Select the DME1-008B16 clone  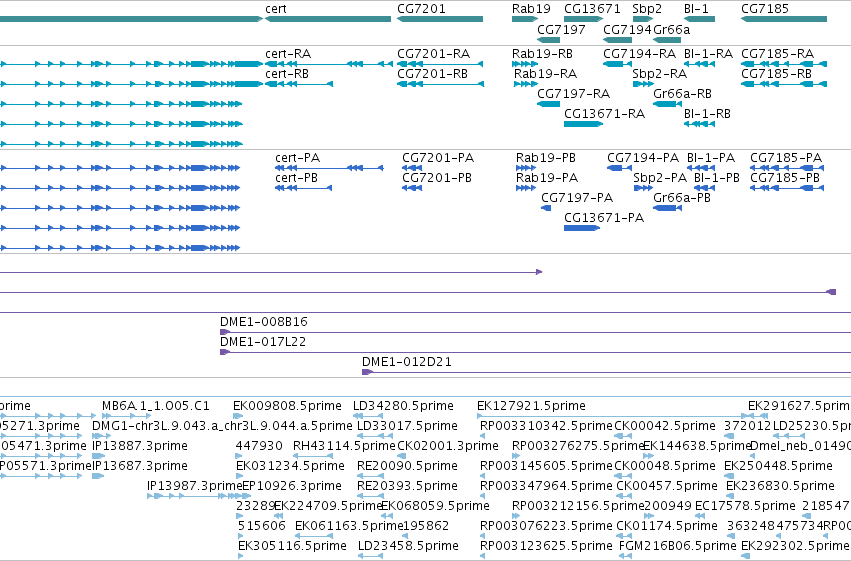(535, 332)
